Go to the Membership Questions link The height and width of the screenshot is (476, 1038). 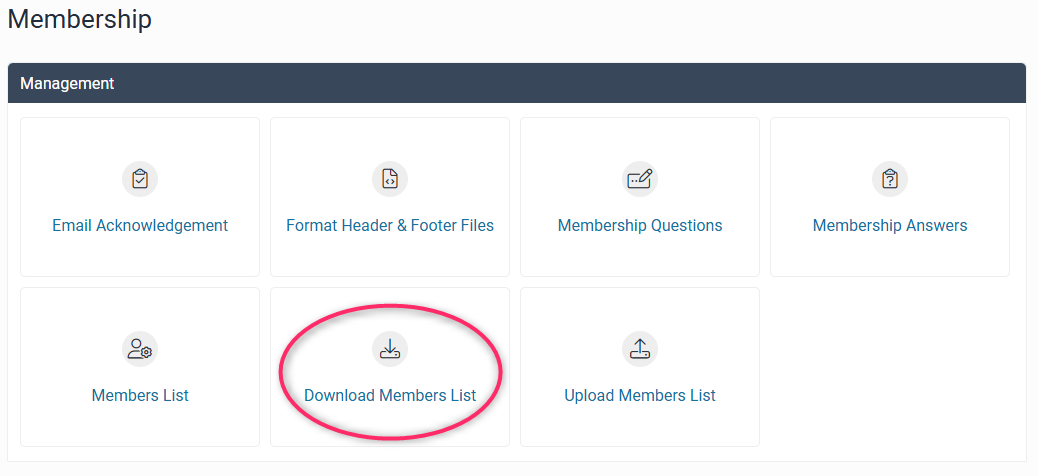click(640, 226)
